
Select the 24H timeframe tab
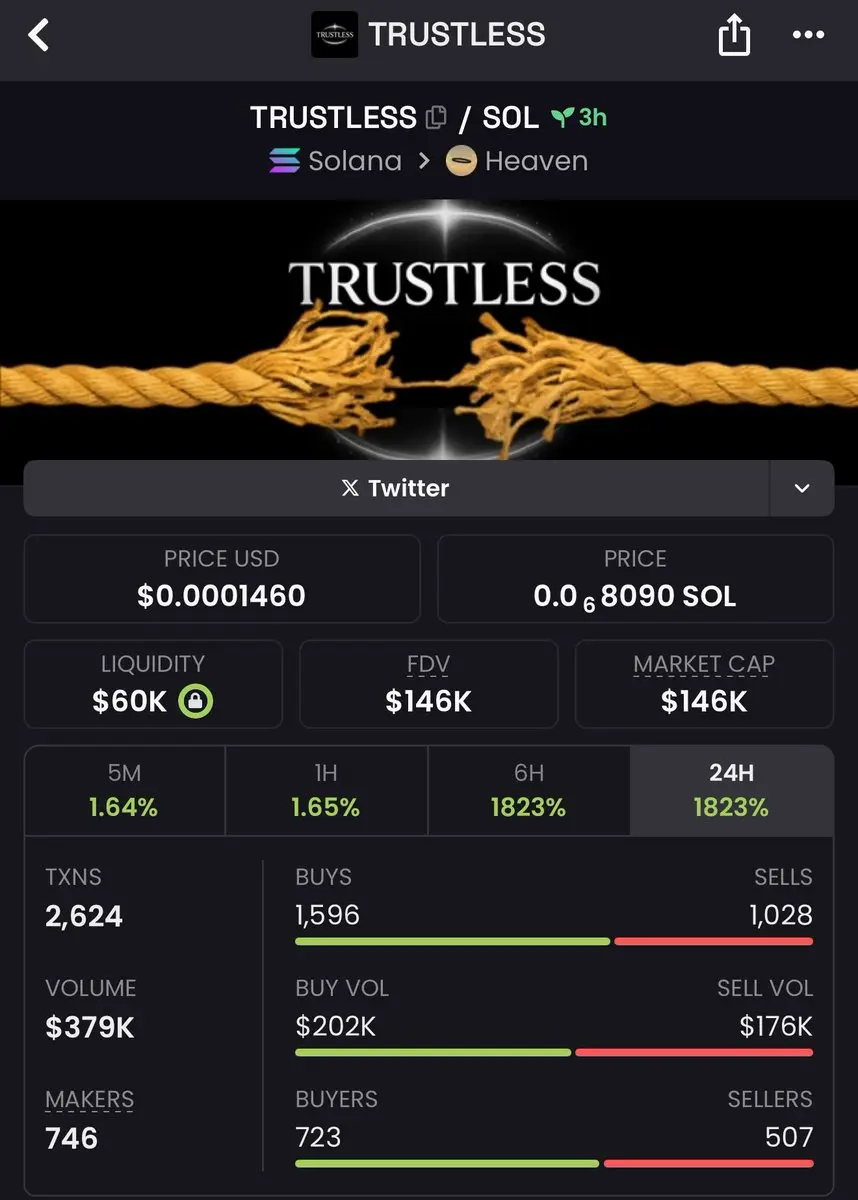click(732, 791)
